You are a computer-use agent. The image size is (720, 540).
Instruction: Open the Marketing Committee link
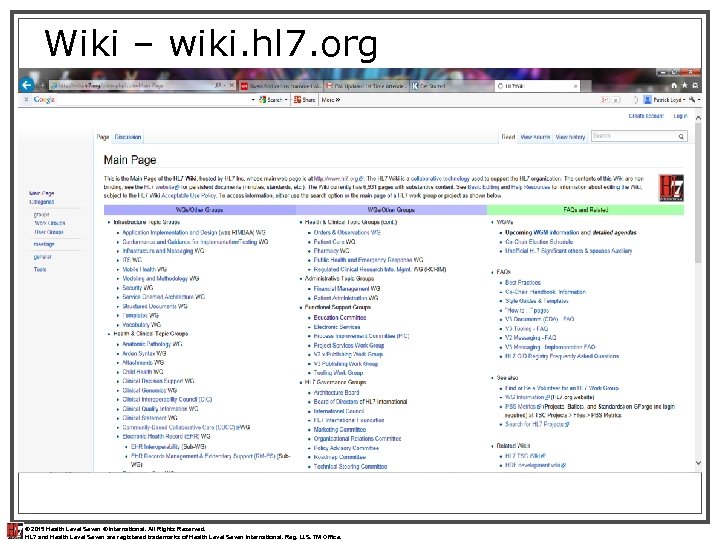(339, 429)
